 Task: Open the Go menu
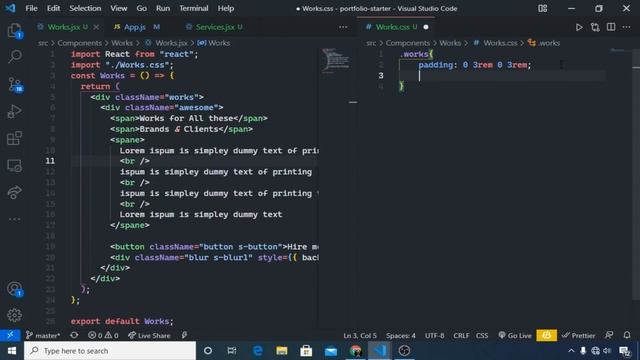[142, 8]
